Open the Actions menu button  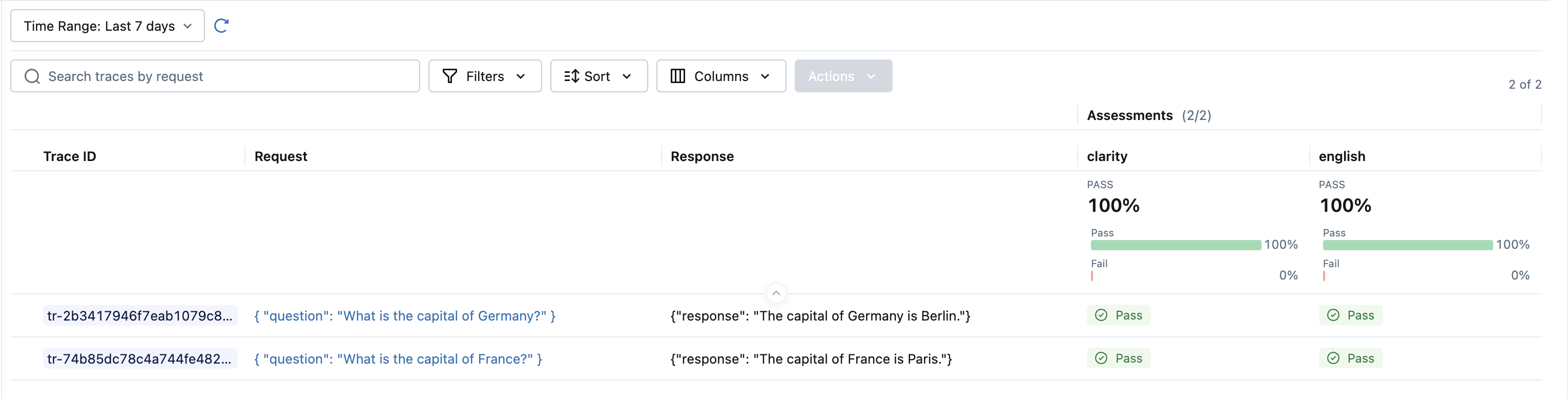[x=842, y=76]
